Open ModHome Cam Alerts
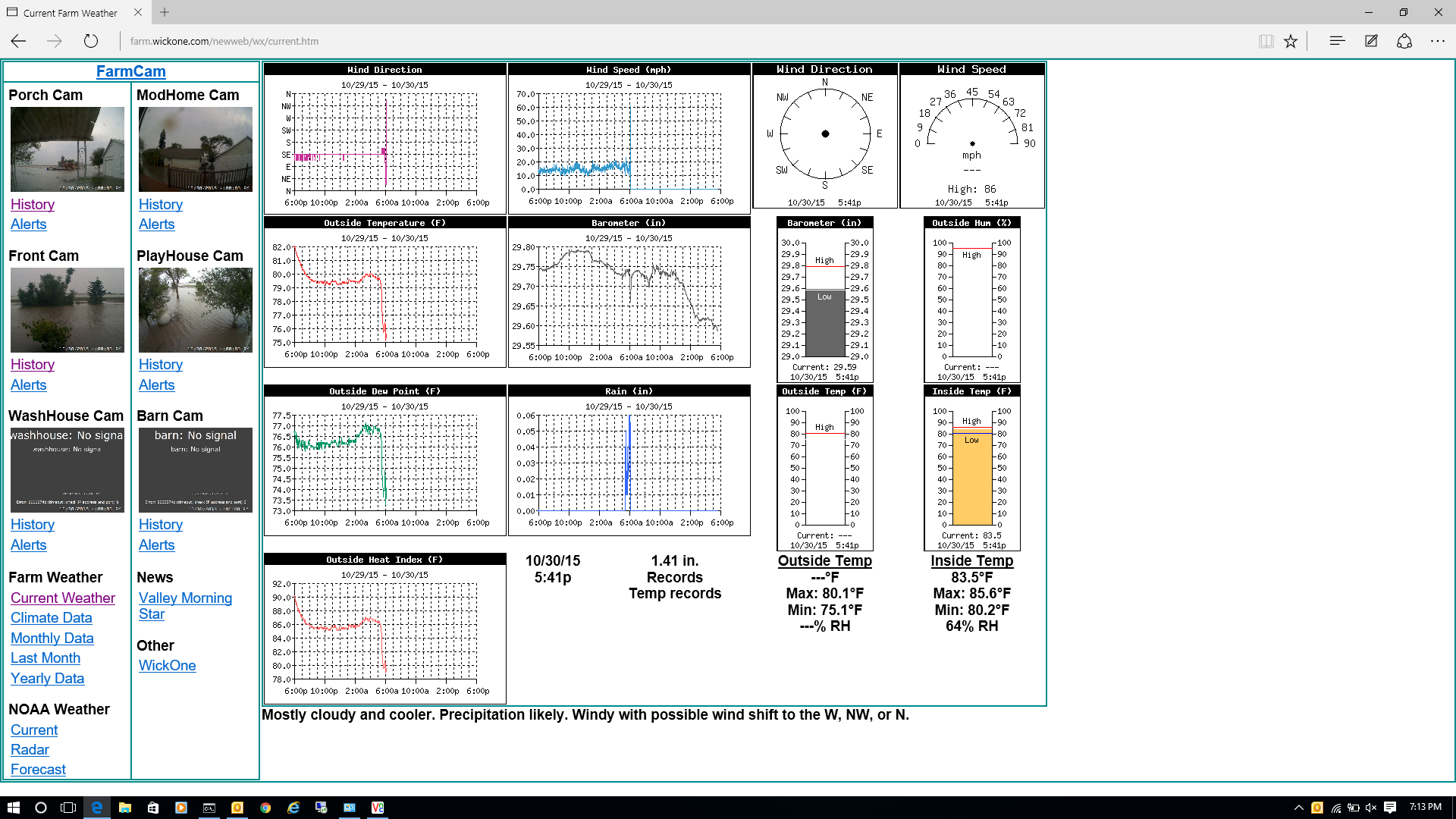This screenshot has height=819, width=1456. (x=157, y=224)
